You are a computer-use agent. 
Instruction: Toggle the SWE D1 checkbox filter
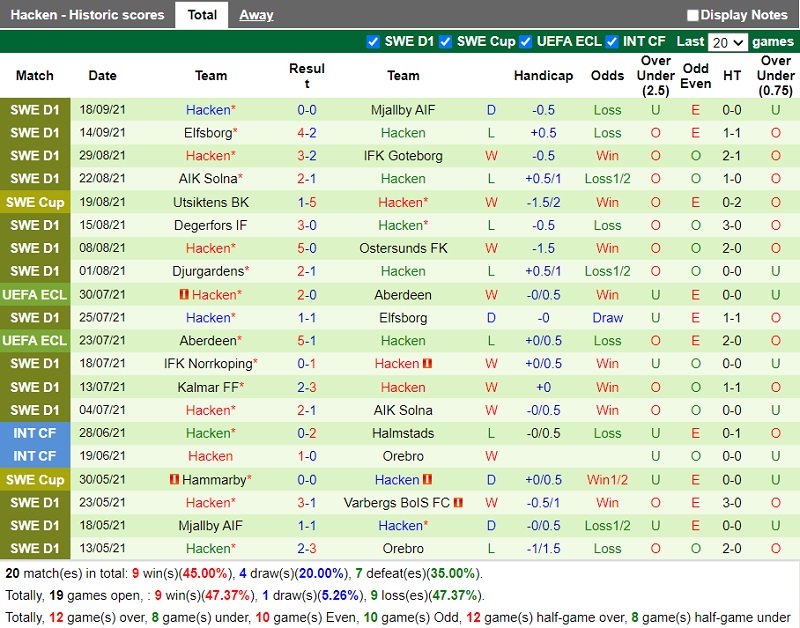(x=373, y=42)
